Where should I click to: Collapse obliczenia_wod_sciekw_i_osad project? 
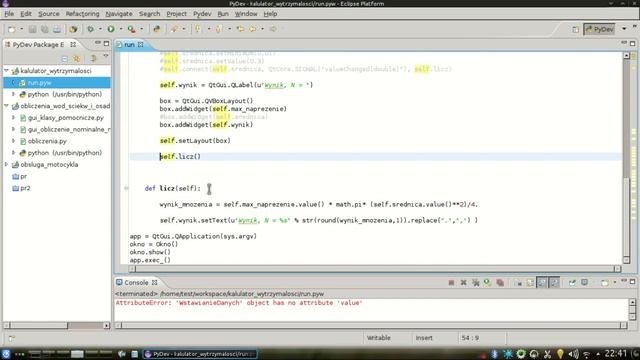click(7, 106)
